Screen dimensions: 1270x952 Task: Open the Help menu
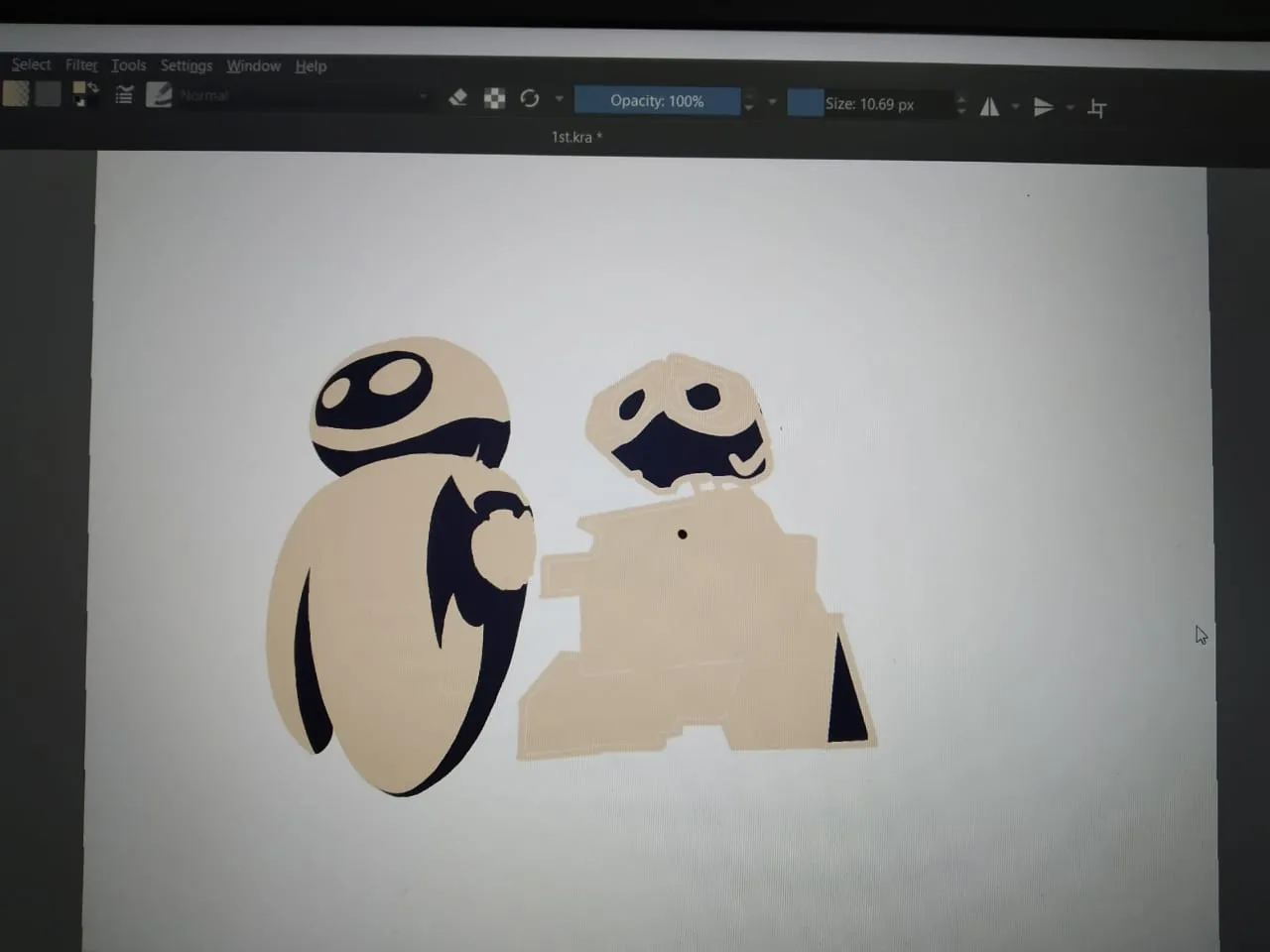(x=311, y=66)
